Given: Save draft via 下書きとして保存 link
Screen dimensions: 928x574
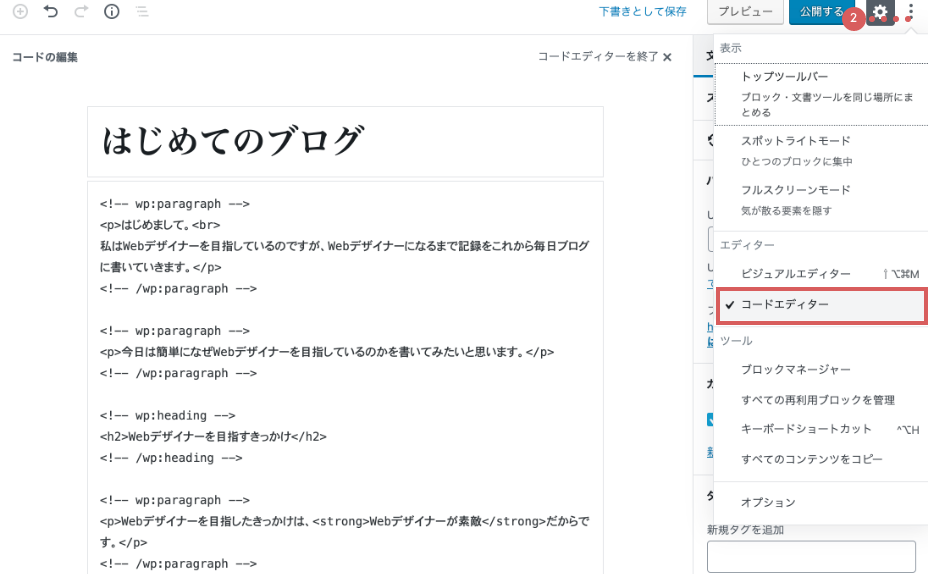Looking at the screenshot, I should click(x=642, y=12).
